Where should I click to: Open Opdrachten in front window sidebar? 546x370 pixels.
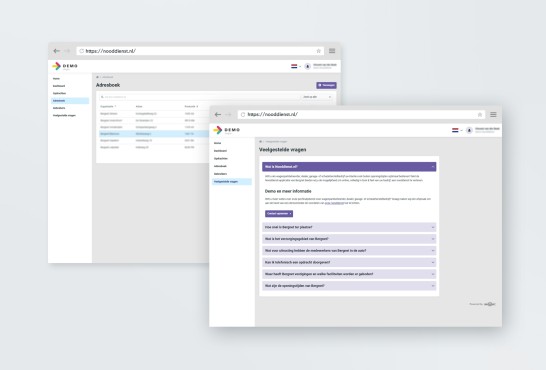pyautogui.click(x=221, y=158)
